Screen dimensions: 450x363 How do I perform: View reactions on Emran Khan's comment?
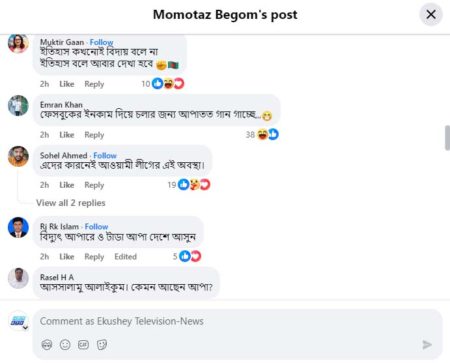(262, 135)
